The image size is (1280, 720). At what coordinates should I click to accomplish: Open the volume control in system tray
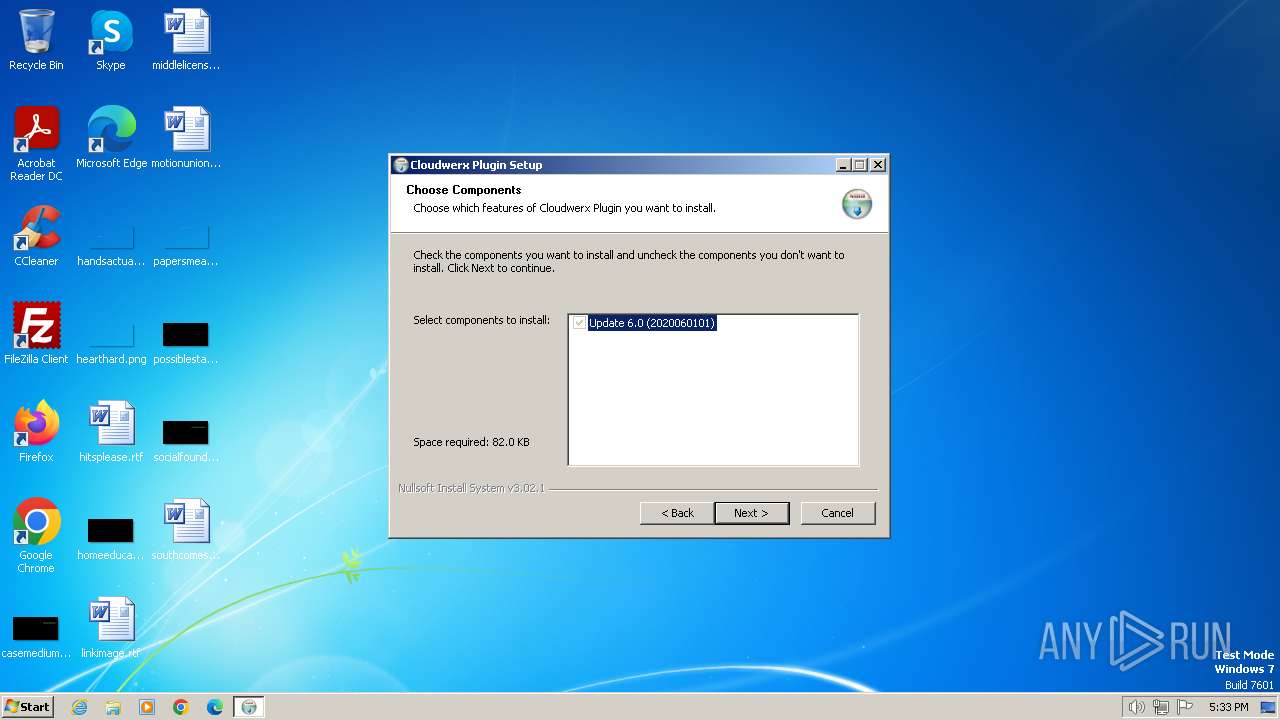coord(1136,707)
